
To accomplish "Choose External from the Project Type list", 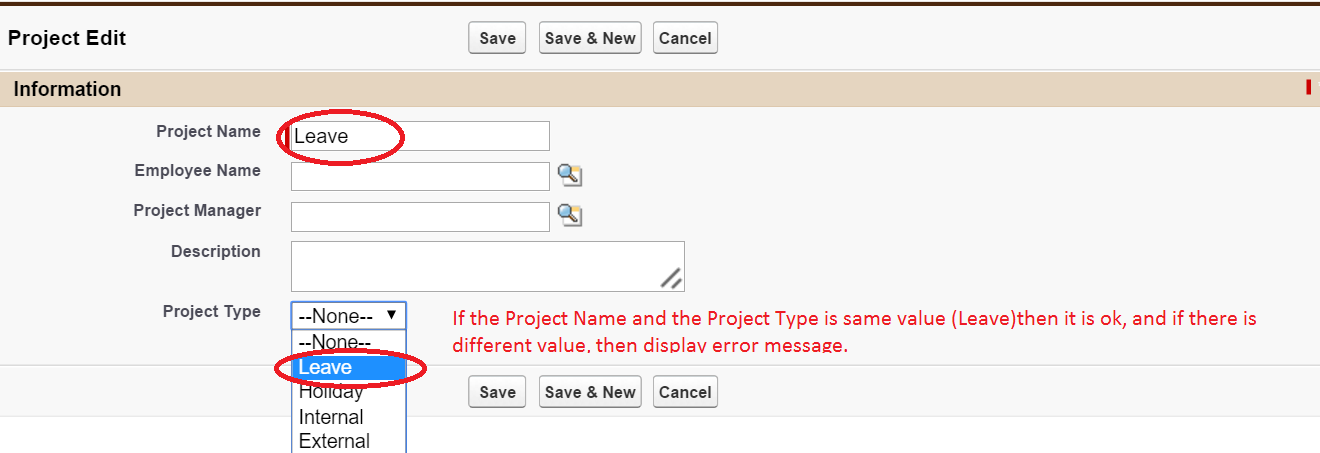I will pyautogui.click(x=334, y=441).
